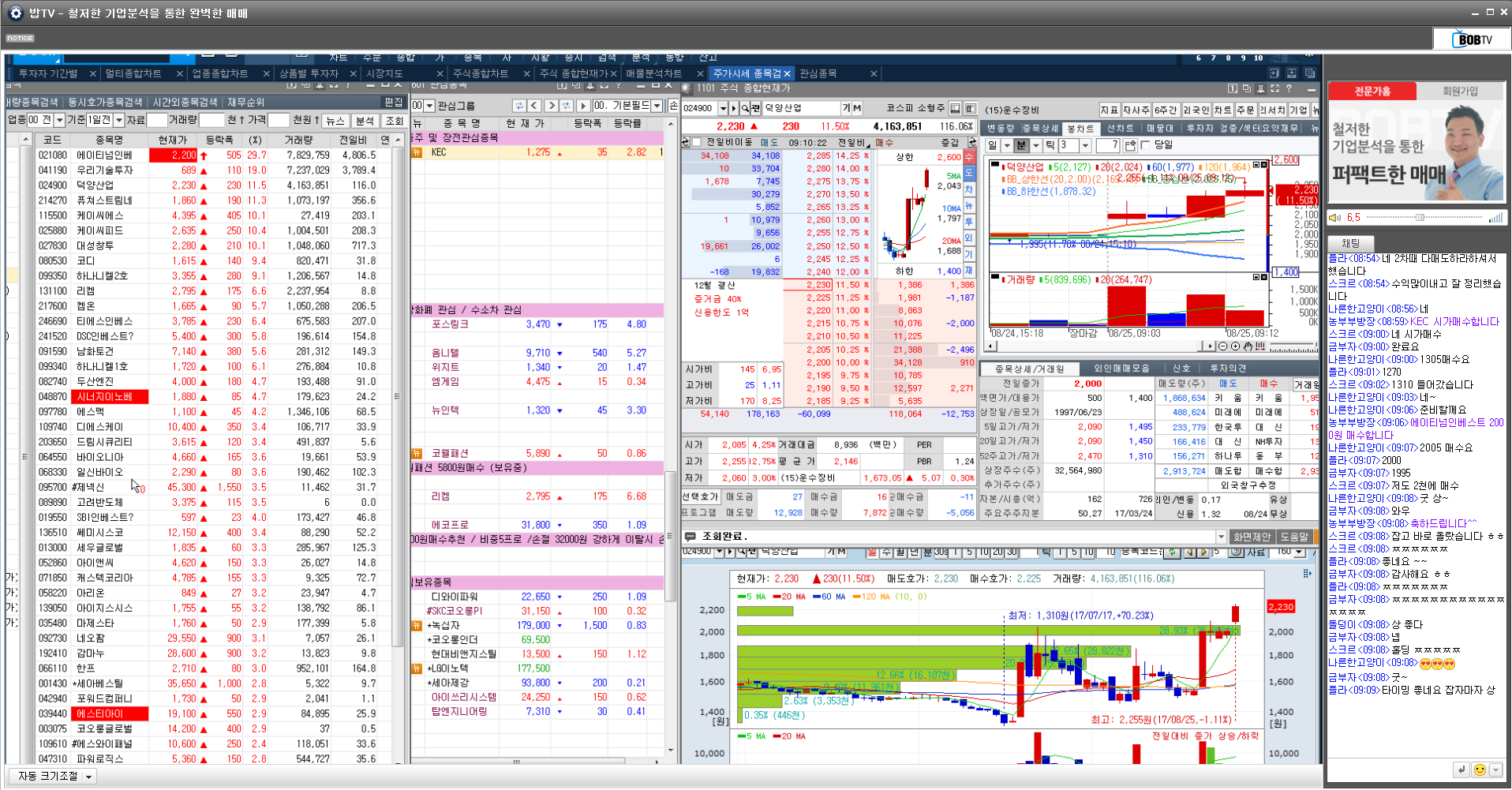The image size is (1512, 790).
Task: Select the 선차트 tab
Action: [1119, 128]
